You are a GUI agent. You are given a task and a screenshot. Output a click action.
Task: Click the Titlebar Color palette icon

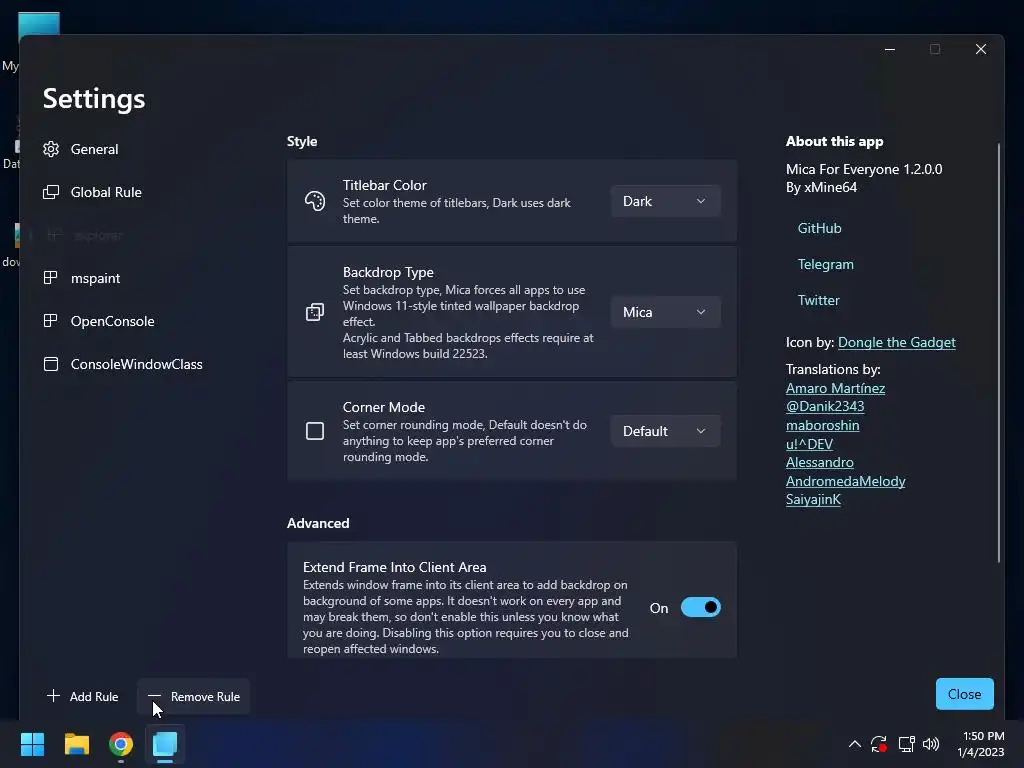click(315, 201)
